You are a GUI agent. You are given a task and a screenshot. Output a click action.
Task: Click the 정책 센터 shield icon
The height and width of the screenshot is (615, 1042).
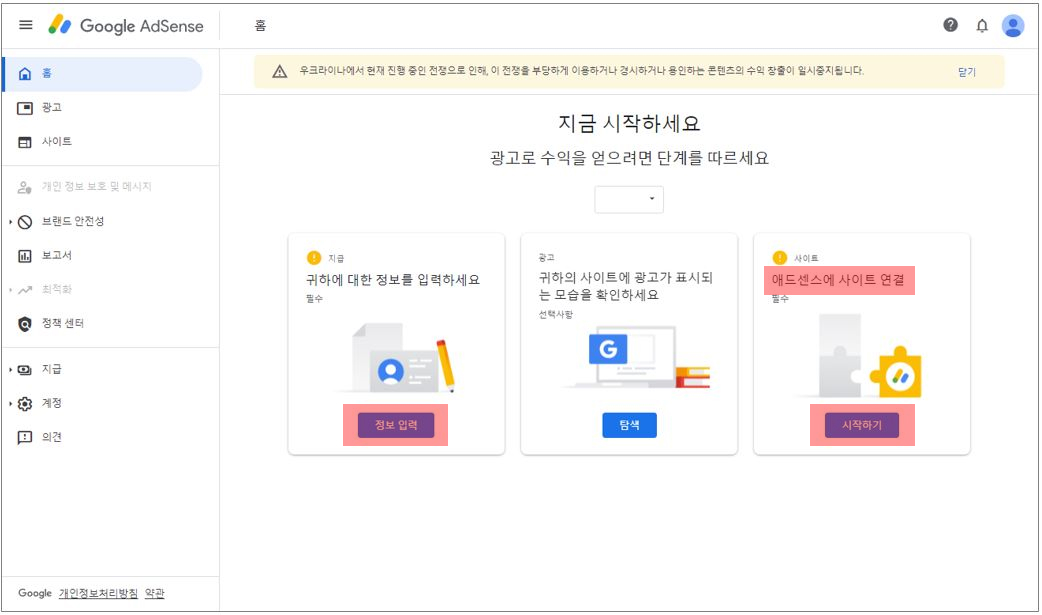click(26, 324)
